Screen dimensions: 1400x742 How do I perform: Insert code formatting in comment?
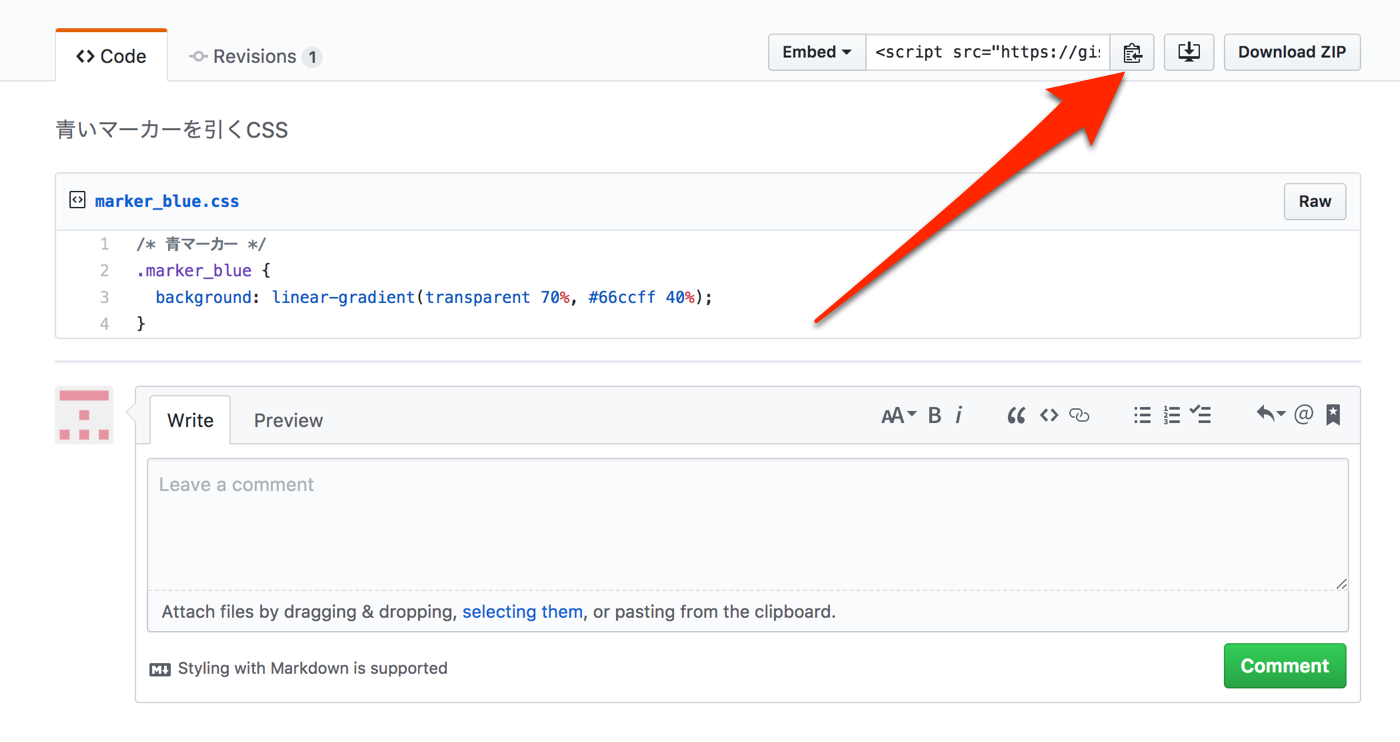coord(1048,415)
